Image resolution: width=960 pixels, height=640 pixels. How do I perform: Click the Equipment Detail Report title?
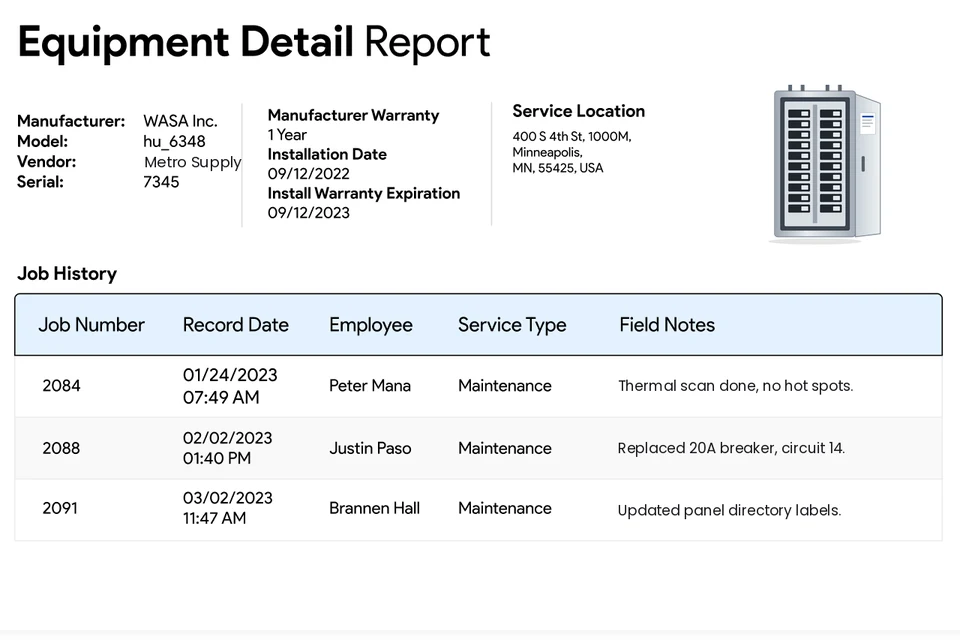(254, 43)
